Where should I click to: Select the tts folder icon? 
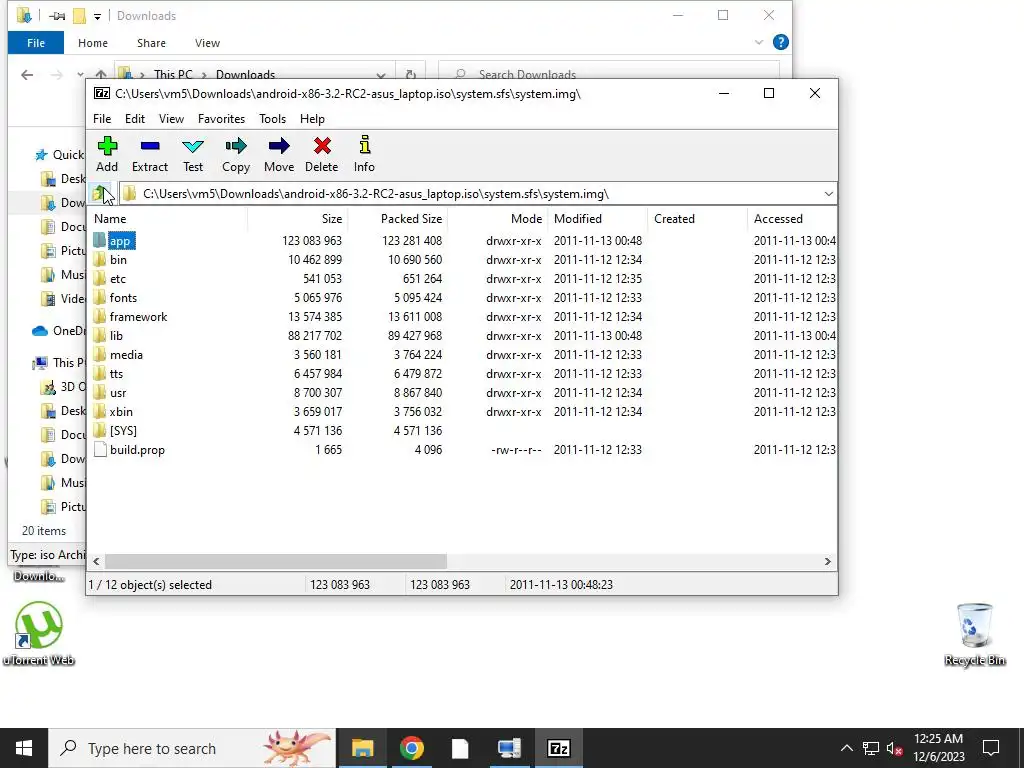99,373
